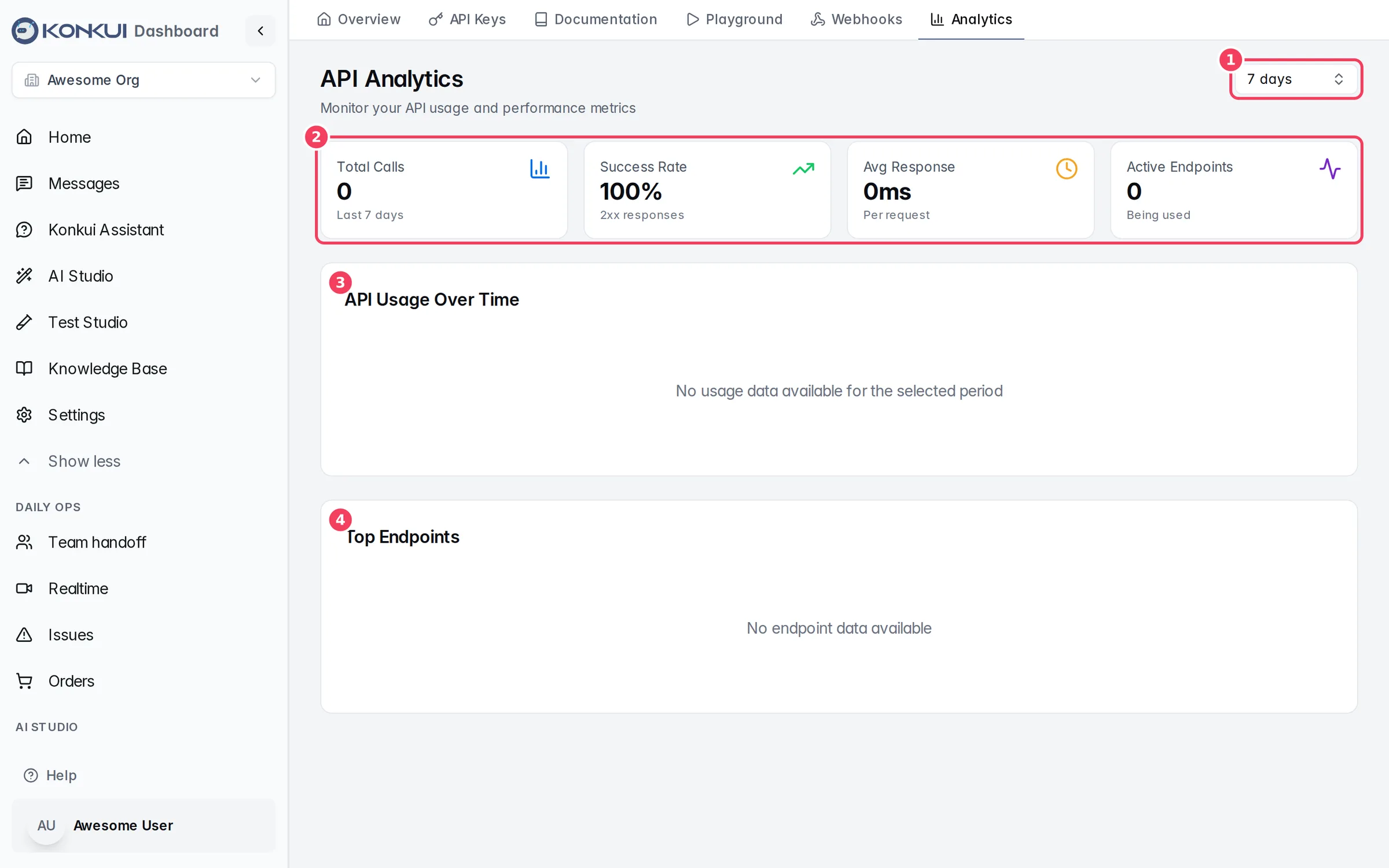Click the Konkui Assistant chat icon

(x=24, y=230)
